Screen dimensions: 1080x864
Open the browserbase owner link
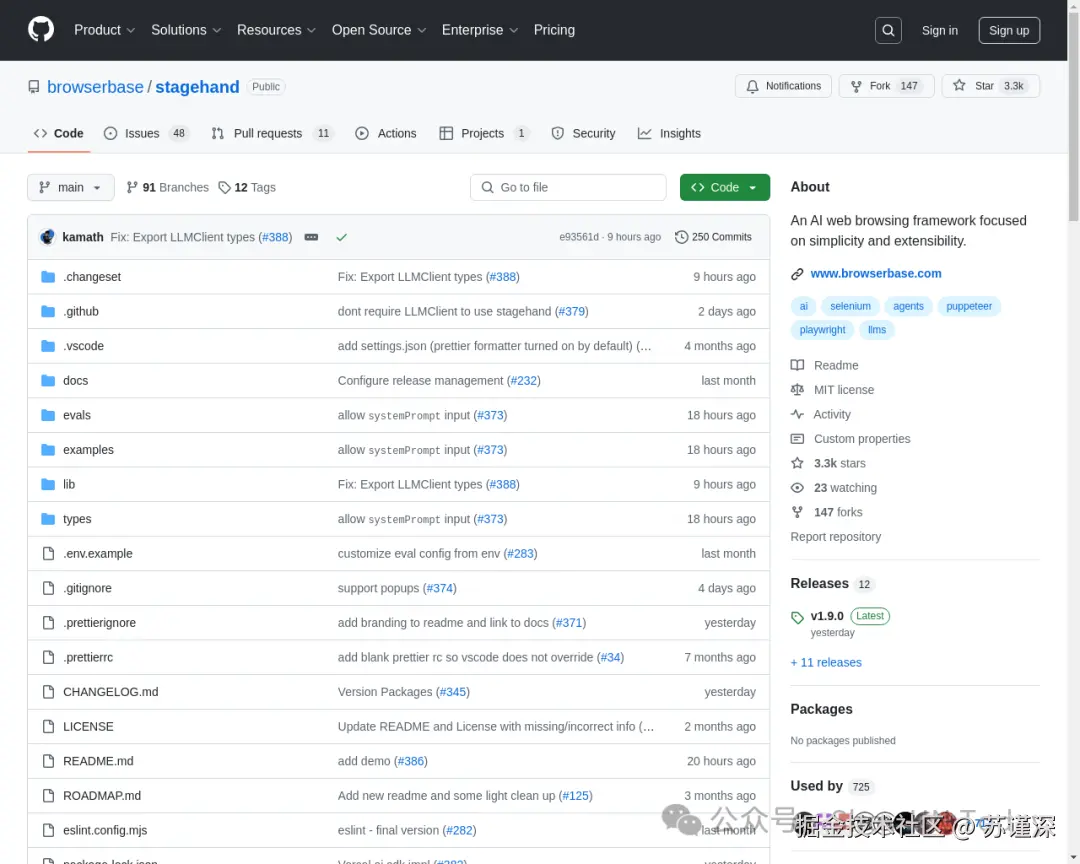(x=95, y=87)
